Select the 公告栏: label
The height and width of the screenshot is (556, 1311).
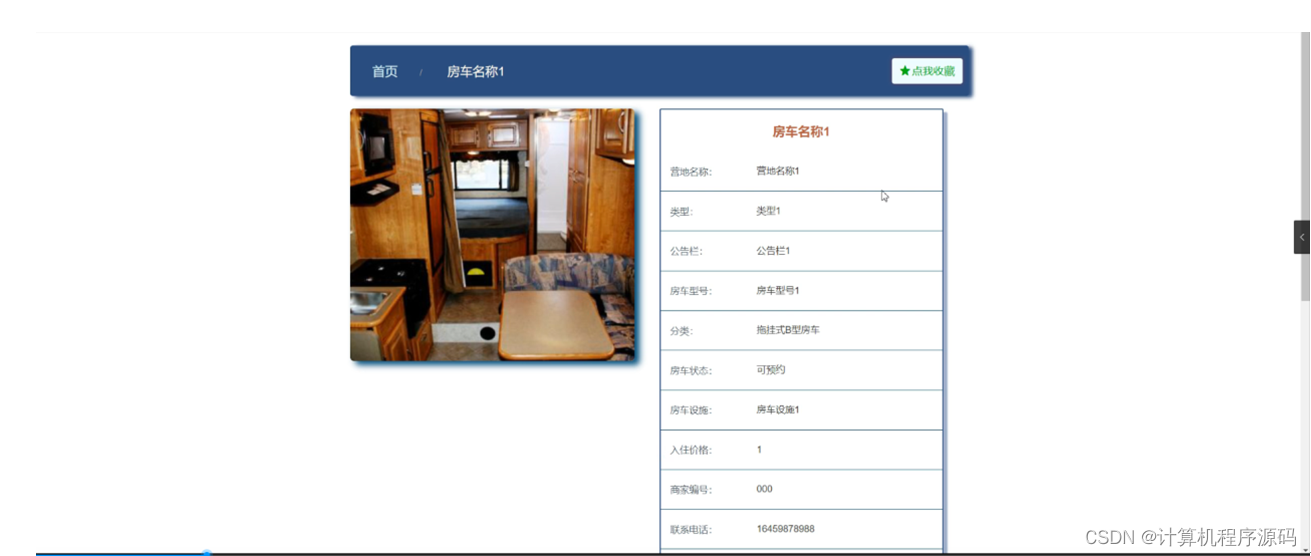[686, 252]
